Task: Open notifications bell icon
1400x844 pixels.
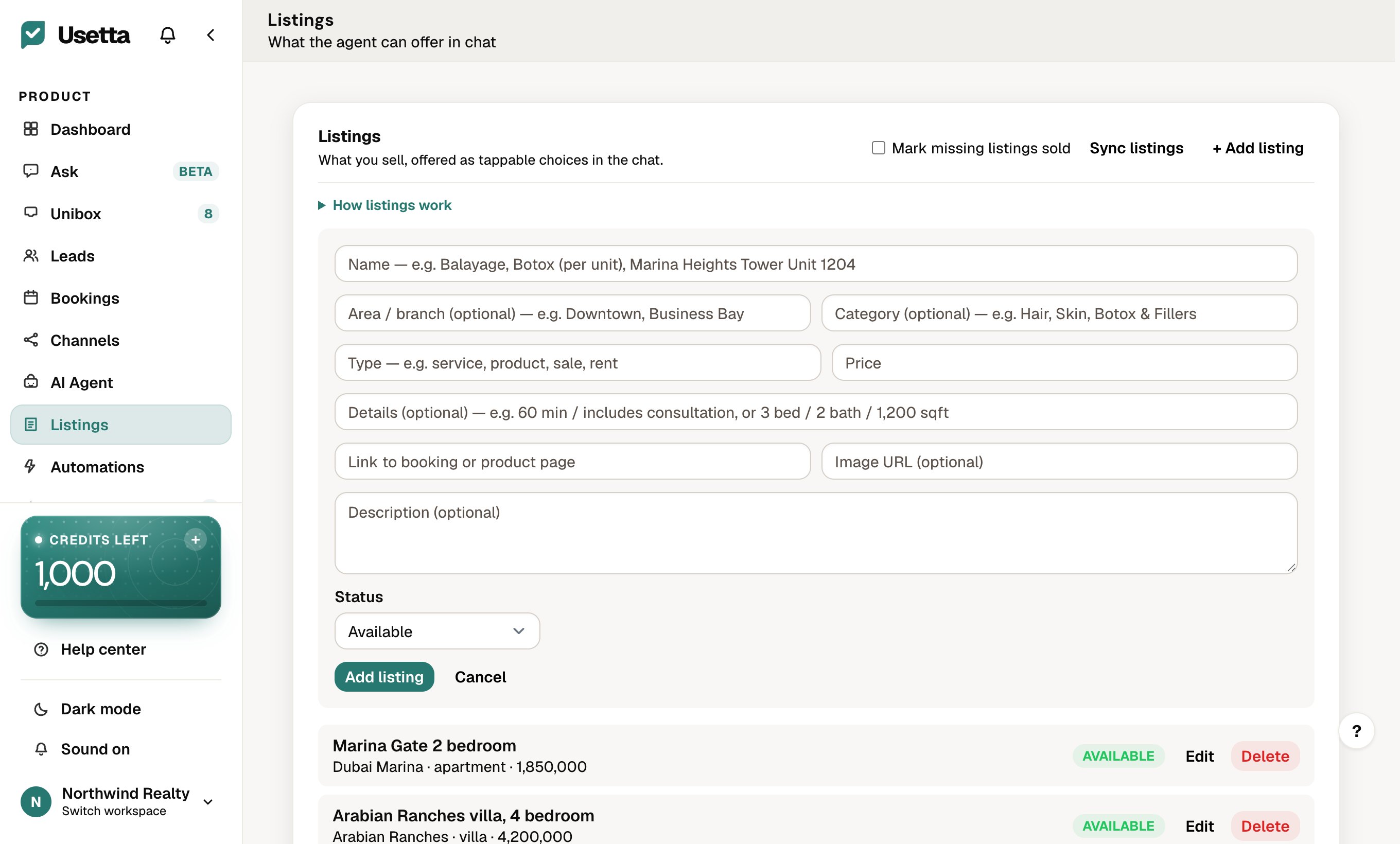Action: click(x=168, y=35)
